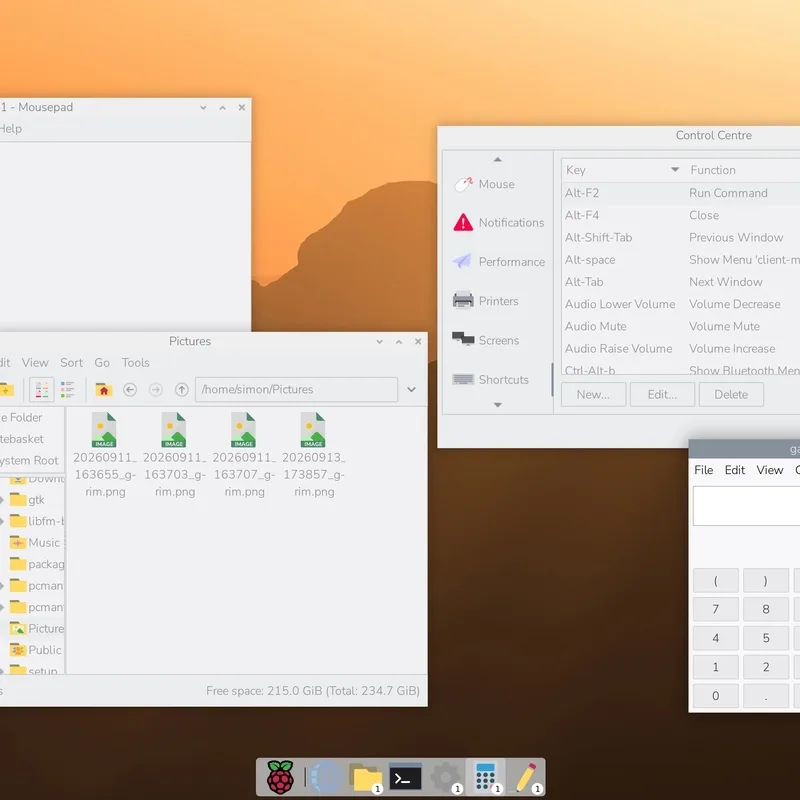Switch file manager to icon view
The height and width of the screenshot is (800, 800).
(x=42, y=390)
